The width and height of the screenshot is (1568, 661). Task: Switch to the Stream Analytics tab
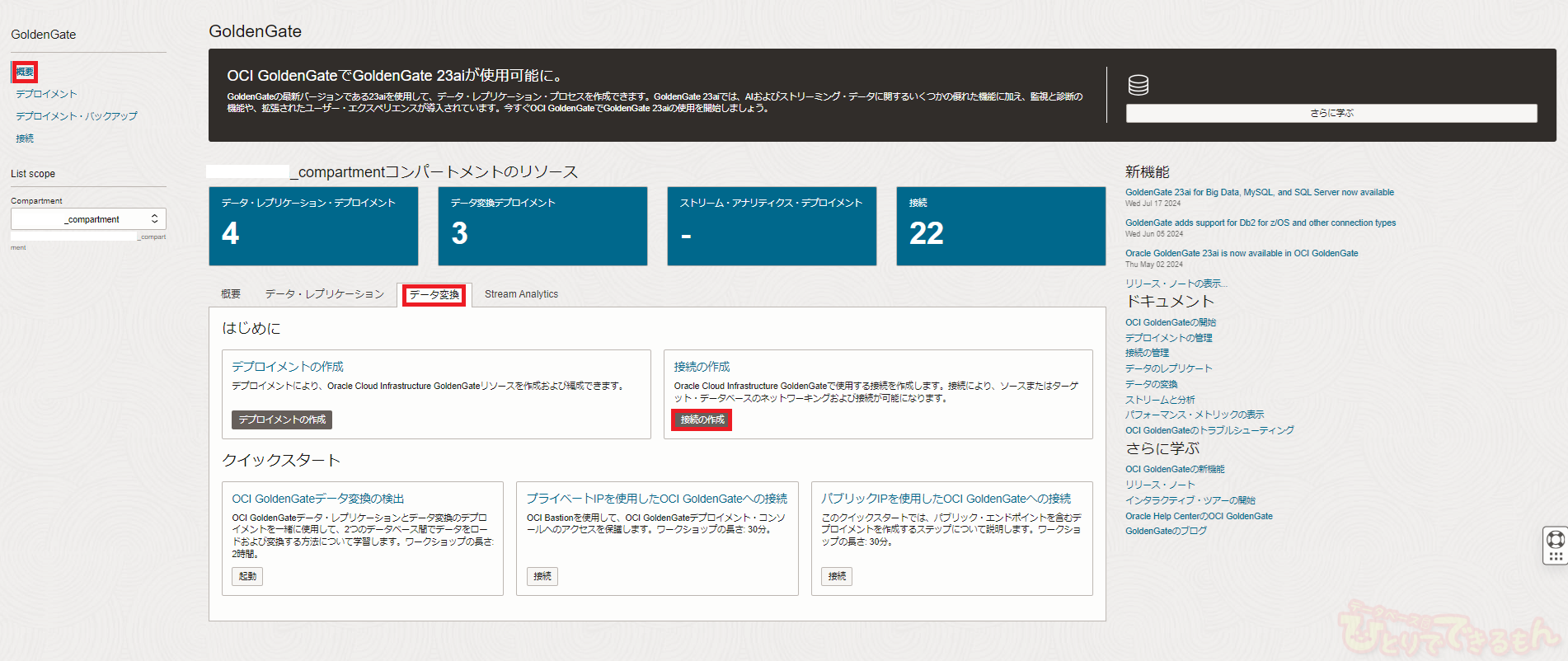pos(521,294)
